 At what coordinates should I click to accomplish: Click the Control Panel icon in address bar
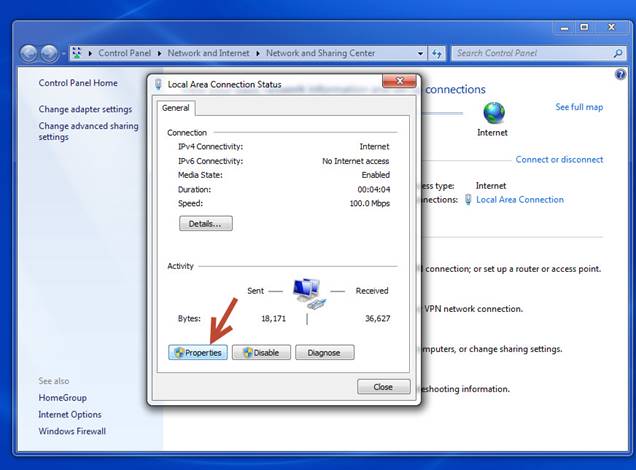point(77,53)
